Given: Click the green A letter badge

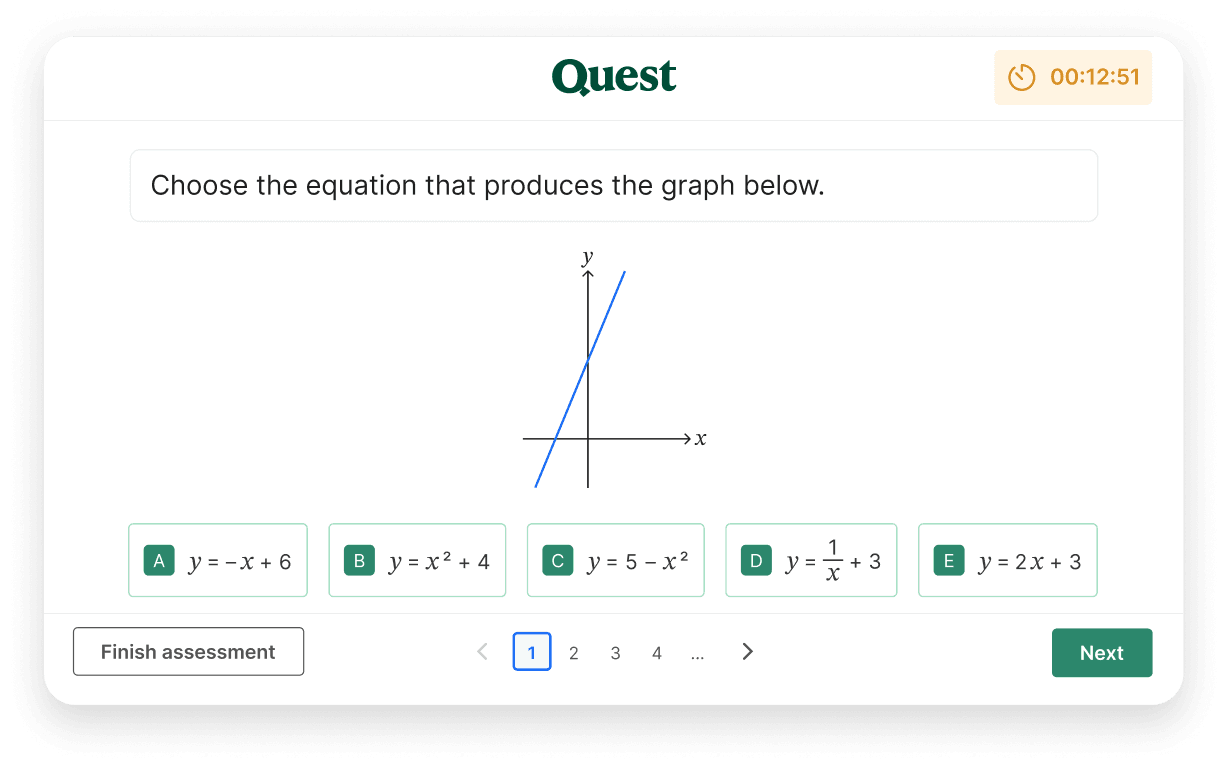Looking at the screenshot, I should (x=159, y=561).
